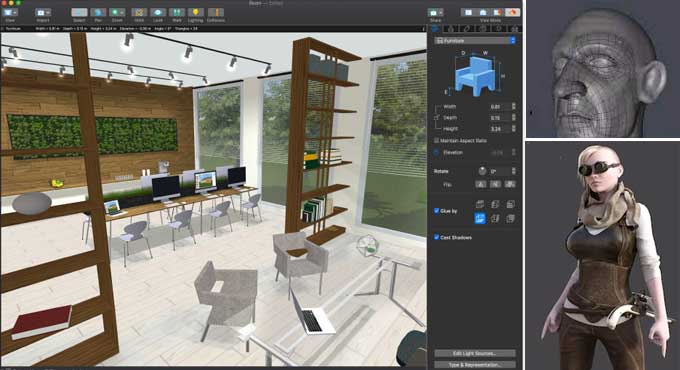Choose the Select tool in toolbar
Screen dimensions: 680x370
click(x=79, y=13)
